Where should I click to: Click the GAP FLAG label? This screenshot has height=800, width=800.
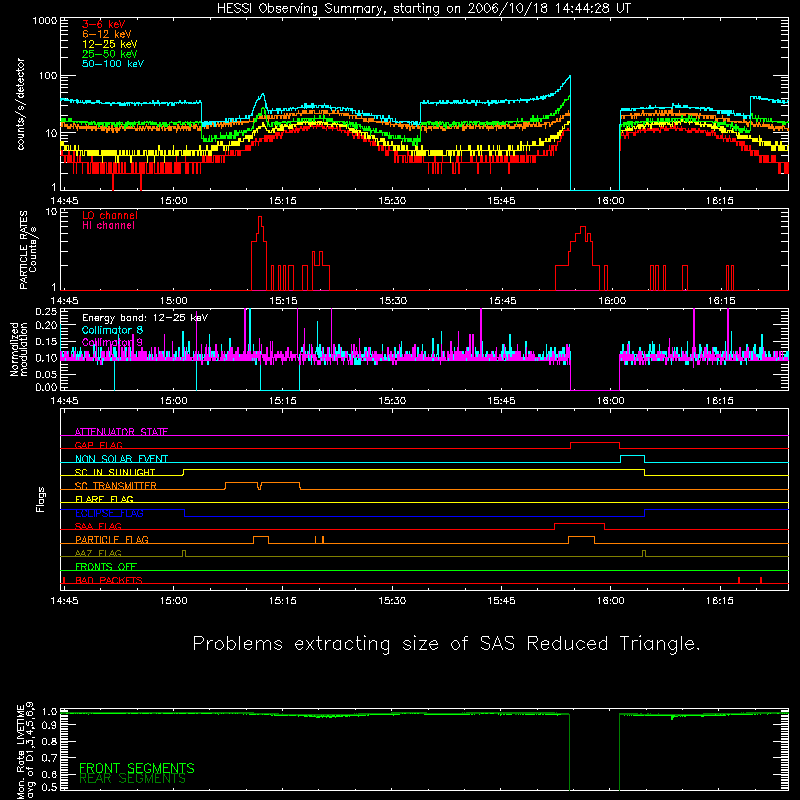point(98,445)
